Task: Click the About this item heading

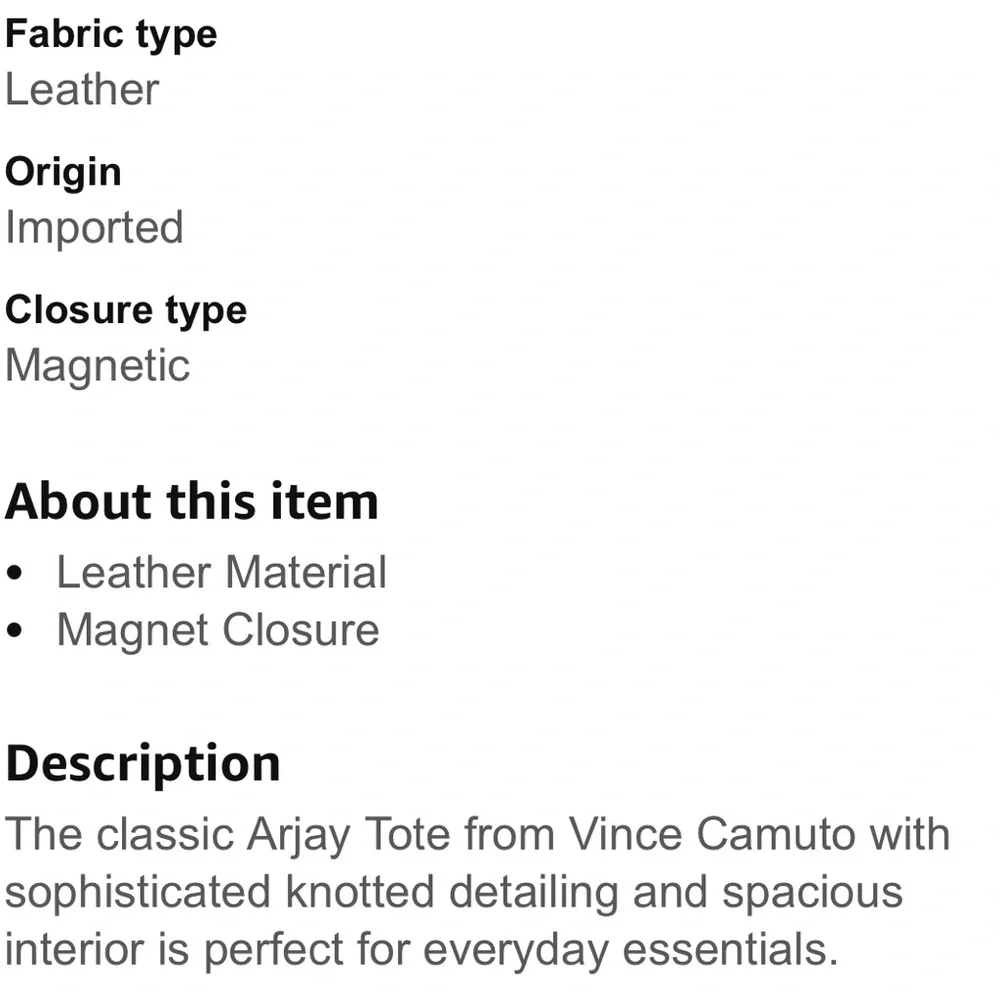Action: pos(192,501)
